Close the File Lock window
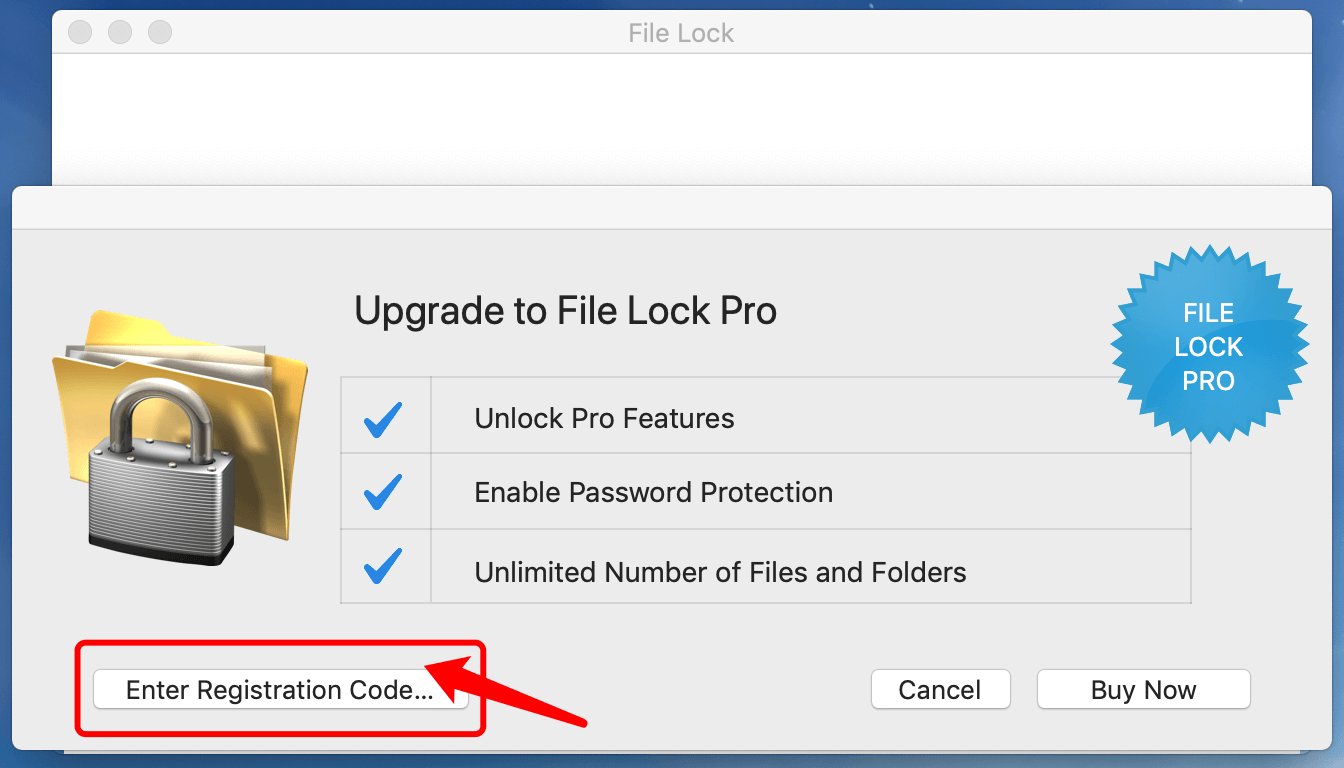Image resolution: width=1344 pixels, height=768 pixels. tap(80, 32)
